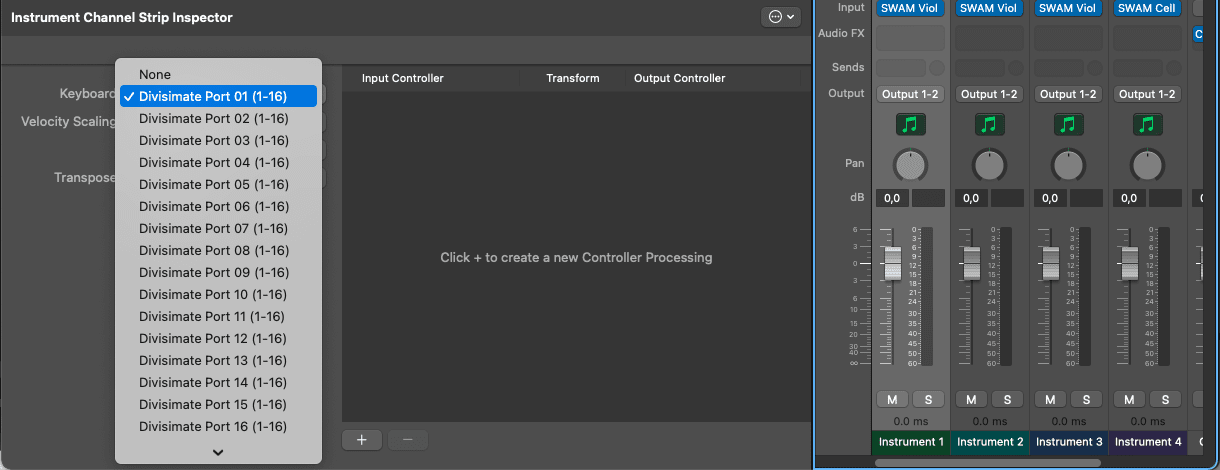Click the mixer horizontal scrollbar
1220x470 pixels.
pos(987,463)
